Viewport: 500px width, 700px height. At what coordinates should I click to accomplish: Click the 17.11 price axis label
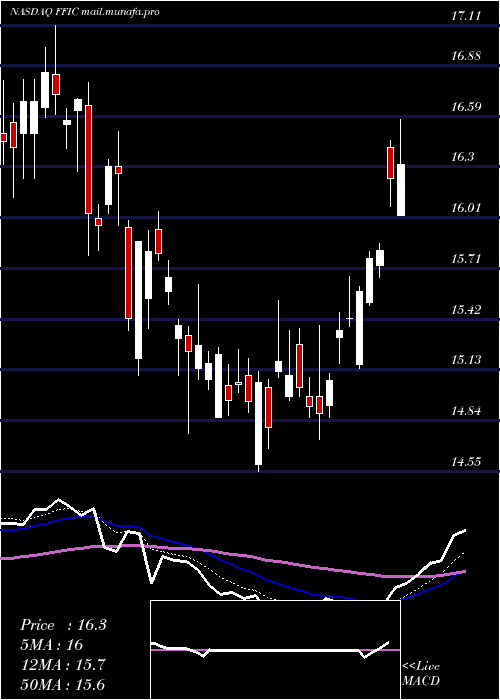(466, 16)
